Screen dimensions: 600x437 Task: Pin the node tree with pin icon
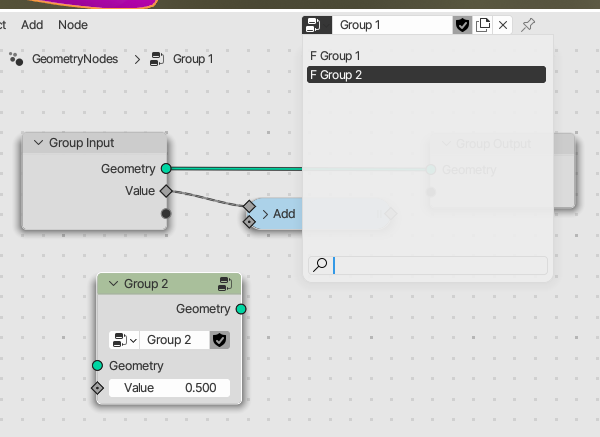tap(528, 25)
